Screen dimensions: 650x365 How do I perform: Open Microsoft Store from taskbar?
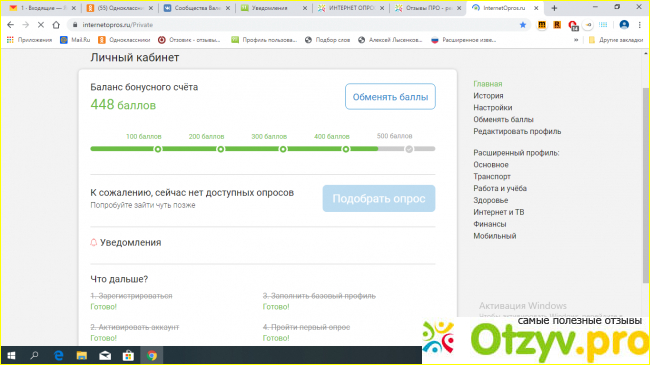tap(128, 355)
